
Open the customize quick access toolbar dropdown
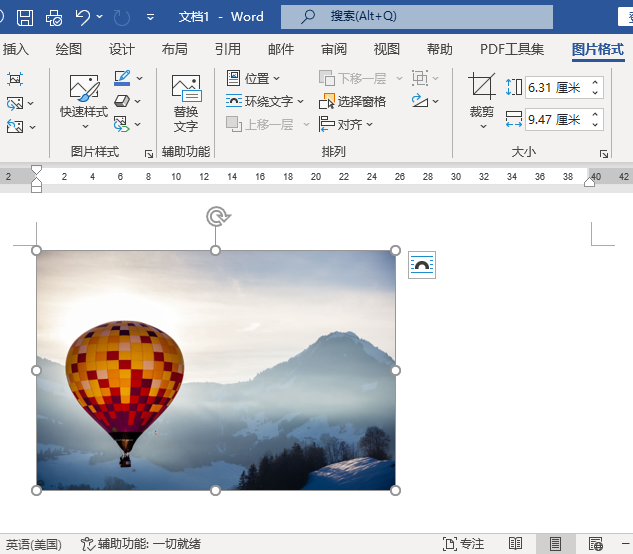tap(150, 17)
